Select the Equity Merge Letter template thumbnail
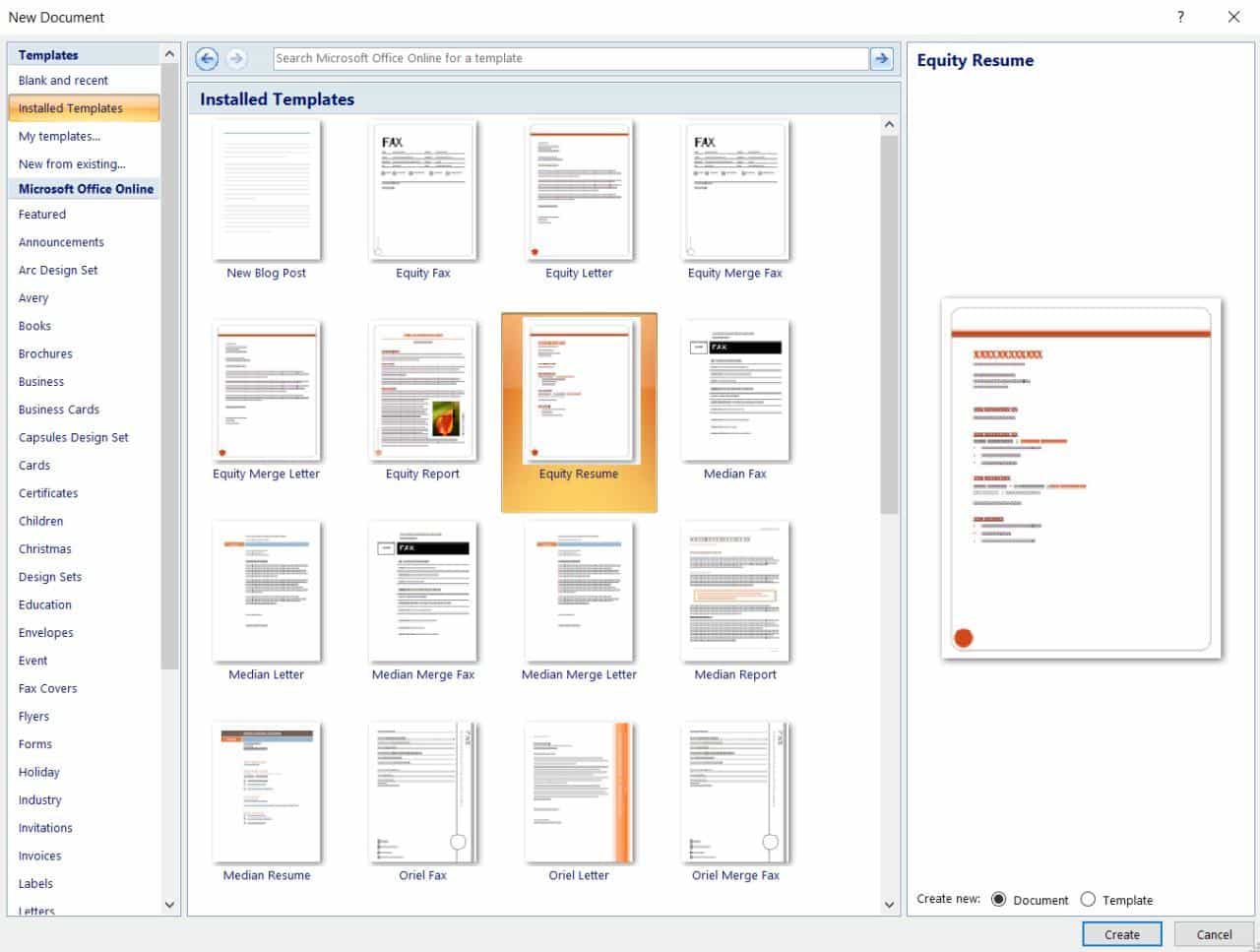 pos(267,391)
